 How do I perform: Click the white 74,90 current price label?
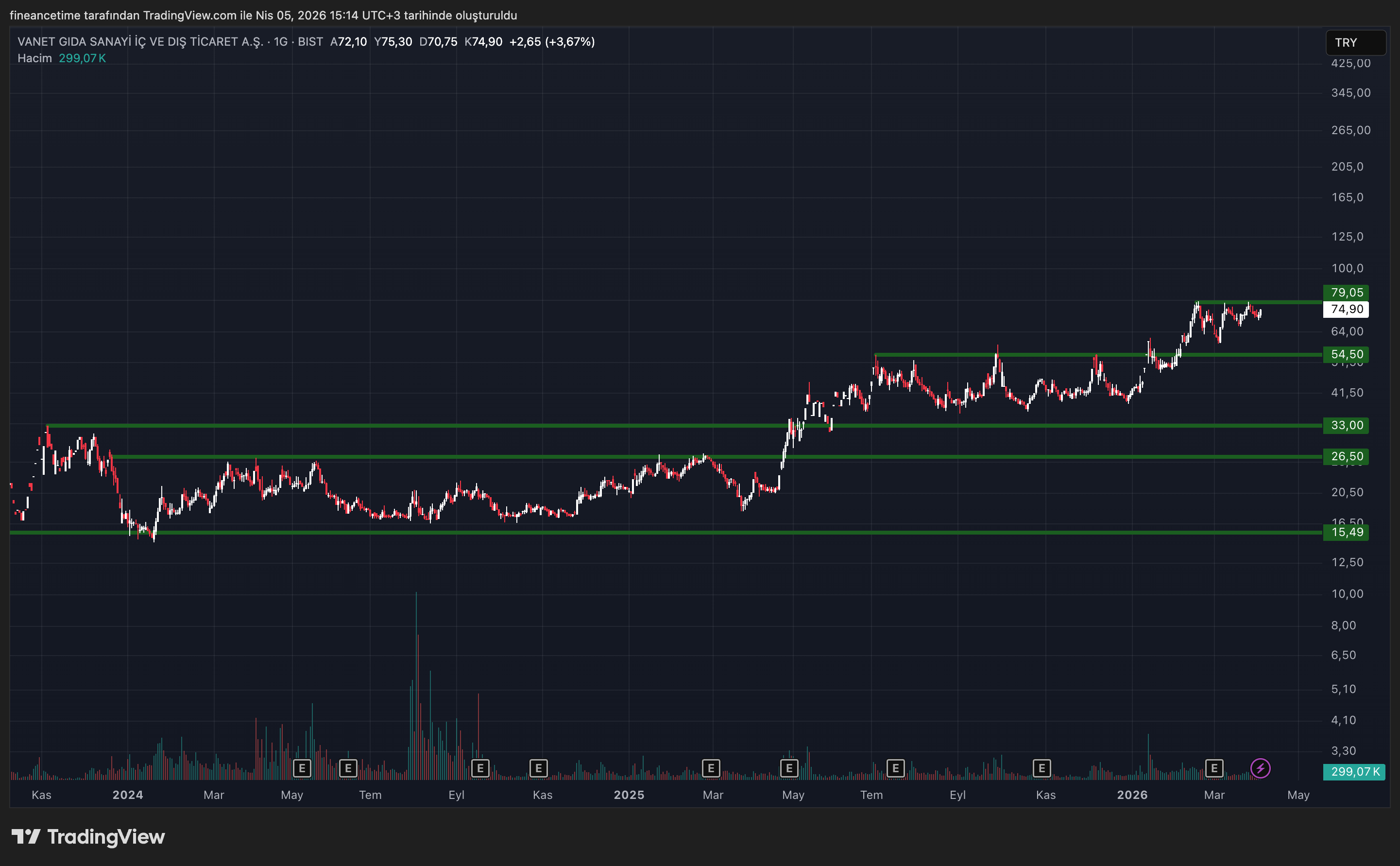point(1346,309)
